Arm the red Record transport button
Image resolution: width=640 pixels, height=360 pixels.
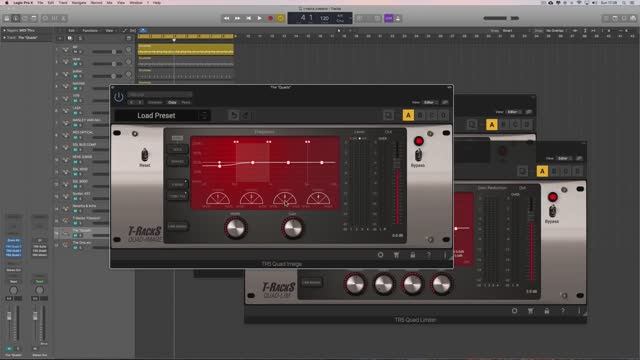click(x=270, y=18)
